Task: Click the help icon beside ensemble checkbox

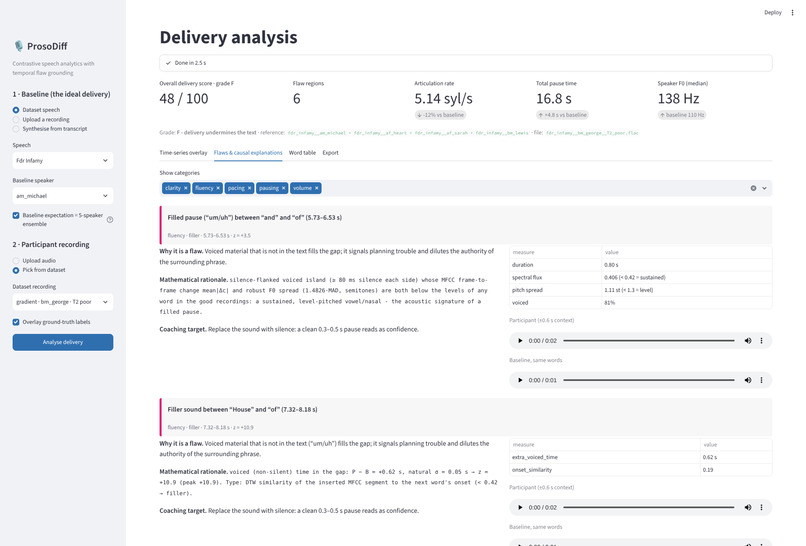Action: tap(110, 220)
